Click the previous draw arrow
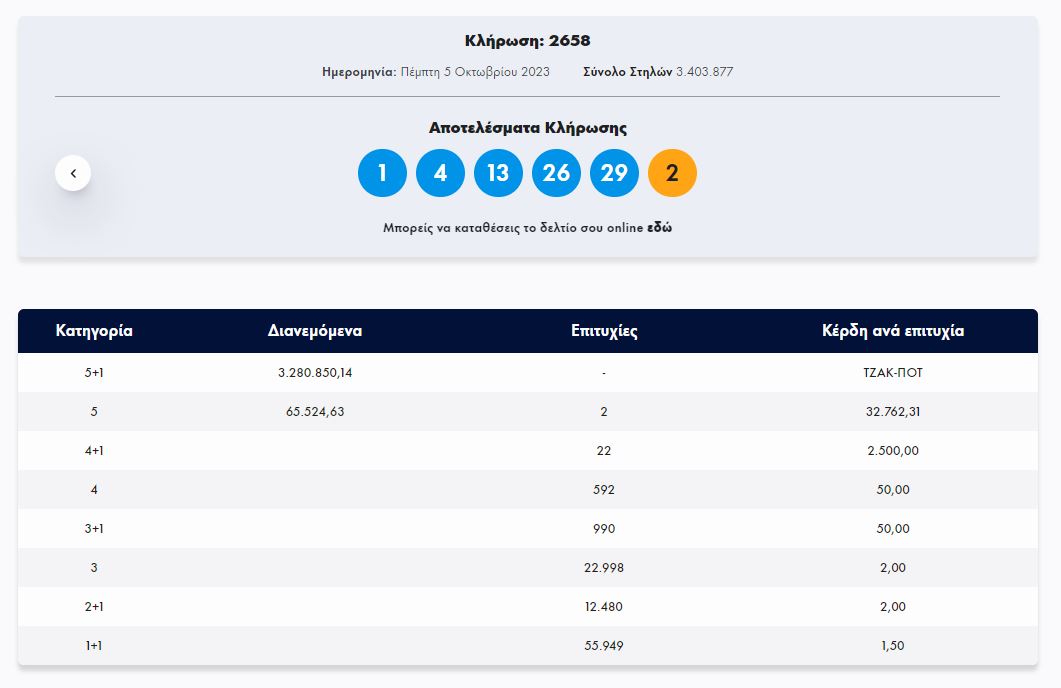Screen dimensions: 1061x688 coord(72,172)
